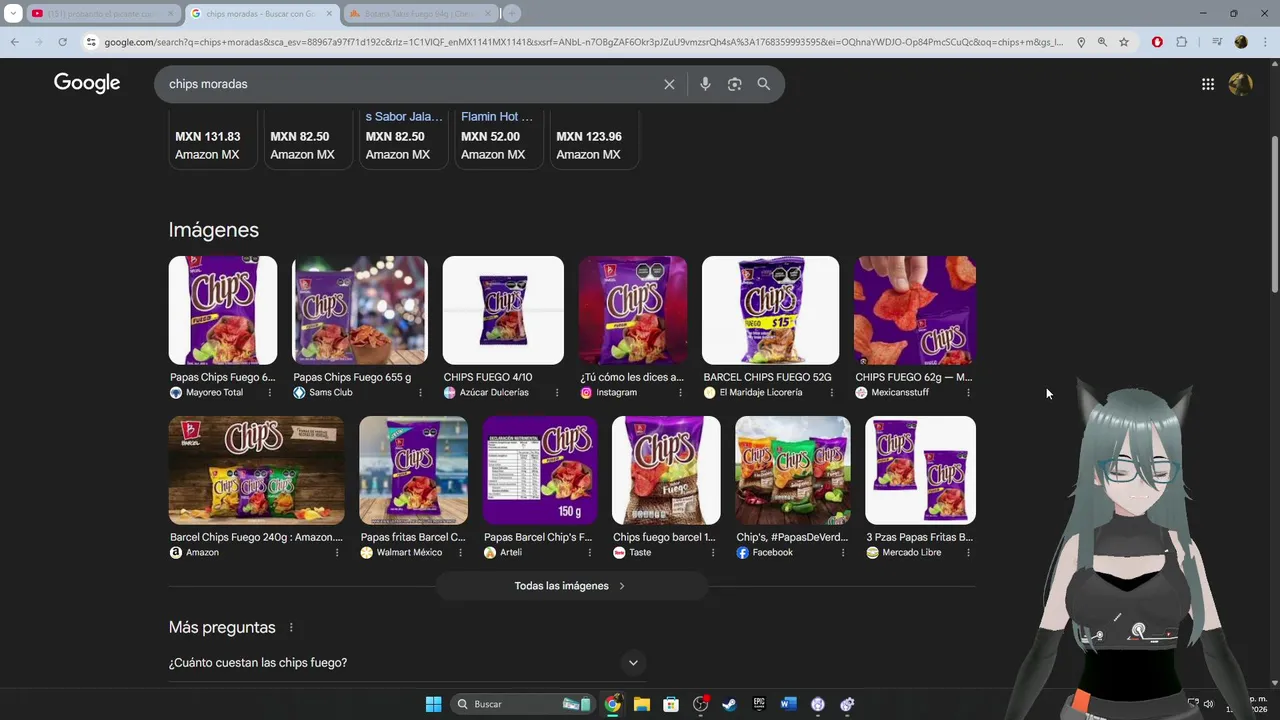
Task: Open more options for Mayoreo Total result
Action: [x=269, y=393]
